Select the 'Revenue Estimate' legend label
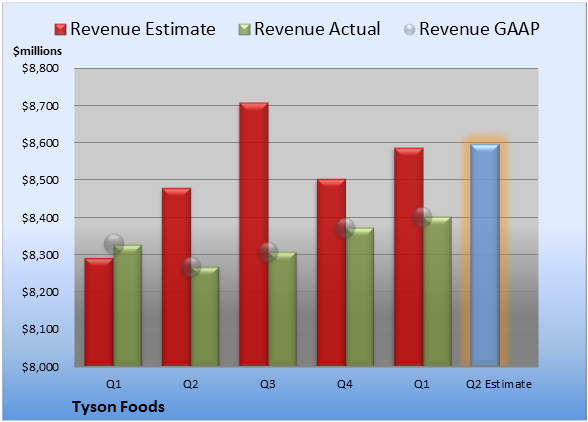The height and width of the screenshot is (422, 588). [143, 29]
